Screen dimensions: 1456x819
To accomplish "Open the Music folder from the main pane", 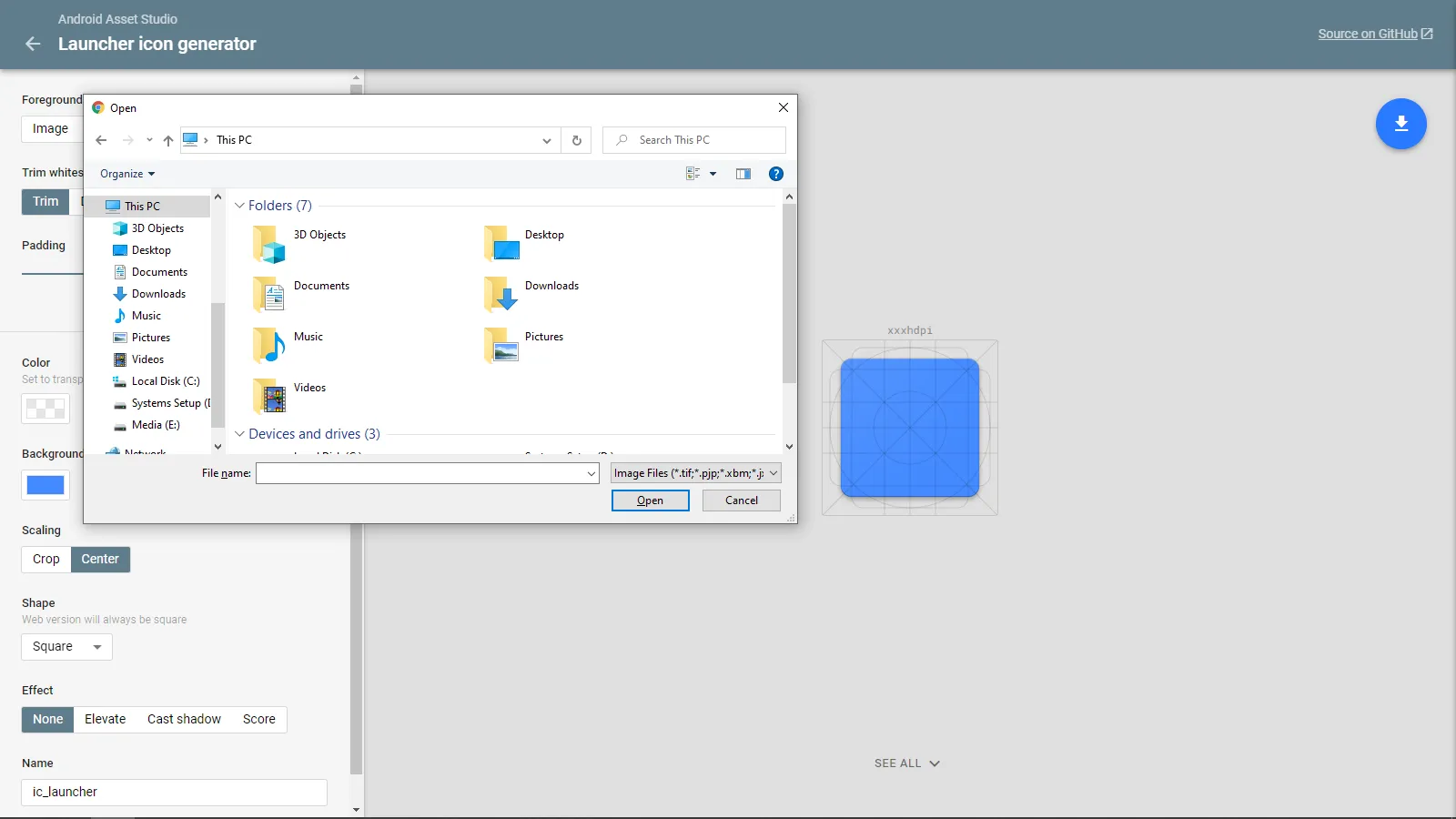I will (x=268, y=344).
